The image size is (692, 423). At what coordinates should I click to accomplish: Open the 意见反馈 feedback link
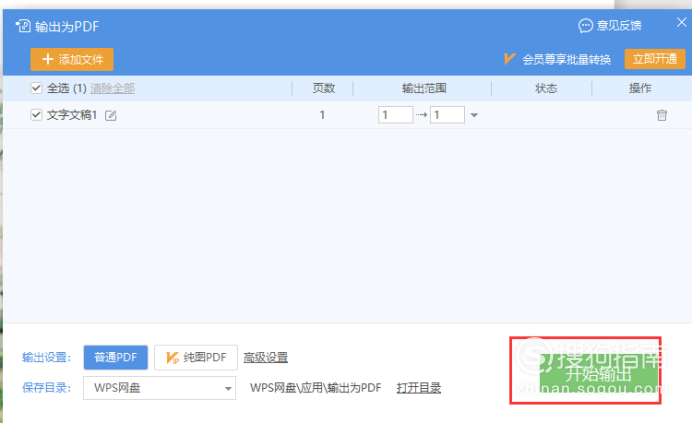pyautogui.click(x=610, y=26)
